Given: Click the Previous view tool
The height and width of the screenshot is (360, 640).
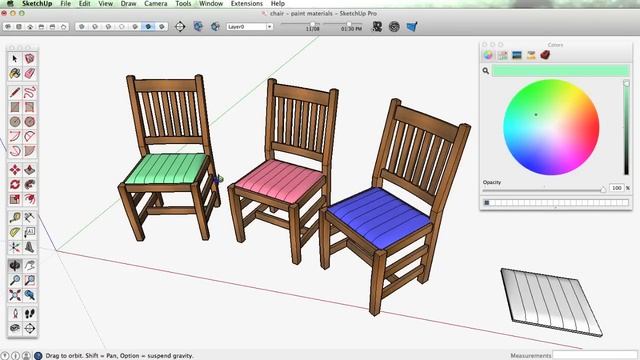Looking at the screenshot, I should coord(29,295).
